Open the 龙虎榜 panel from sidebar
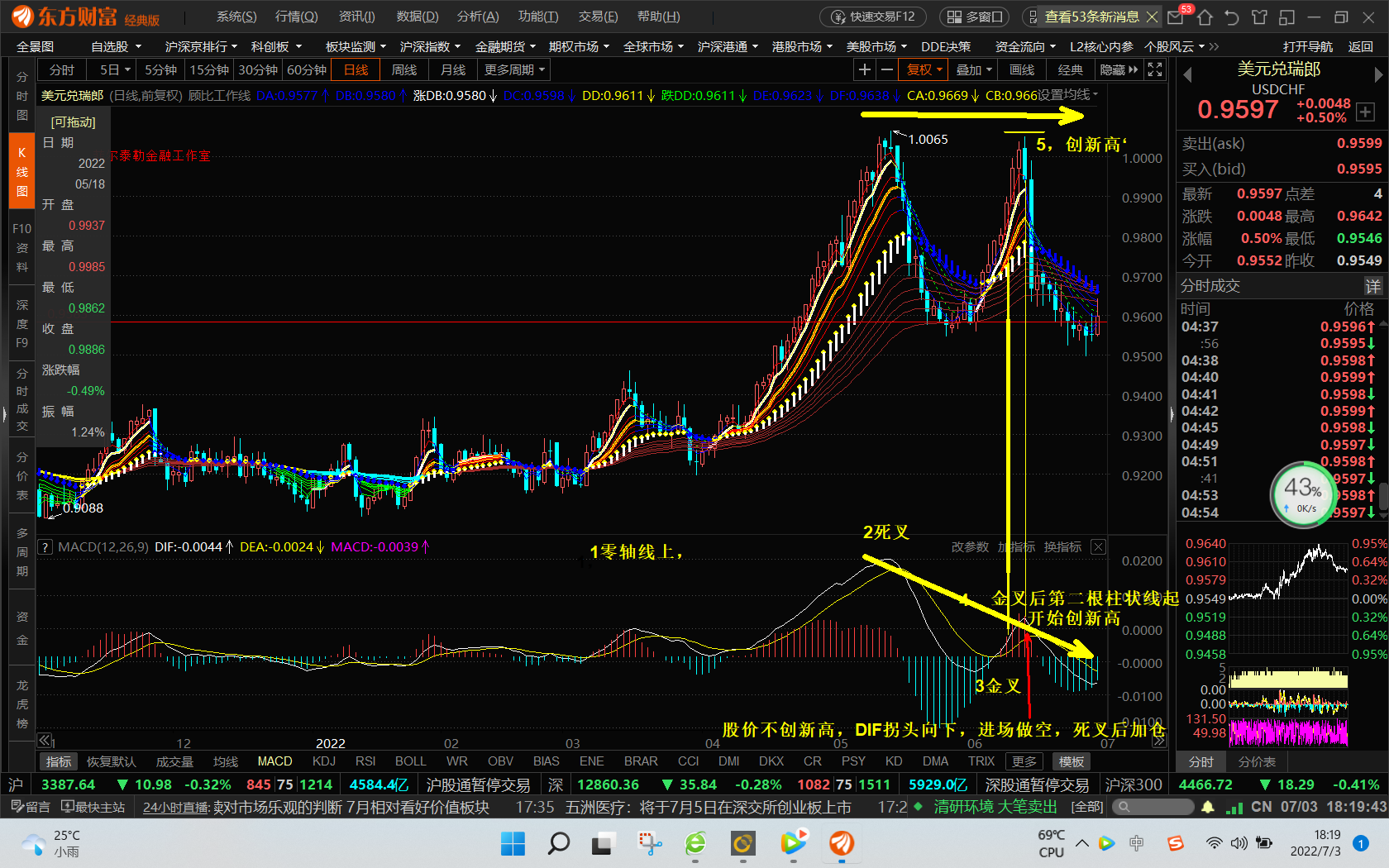This screenshot has height=868, width=1389. pyautogui.click(x=21, y=703)
